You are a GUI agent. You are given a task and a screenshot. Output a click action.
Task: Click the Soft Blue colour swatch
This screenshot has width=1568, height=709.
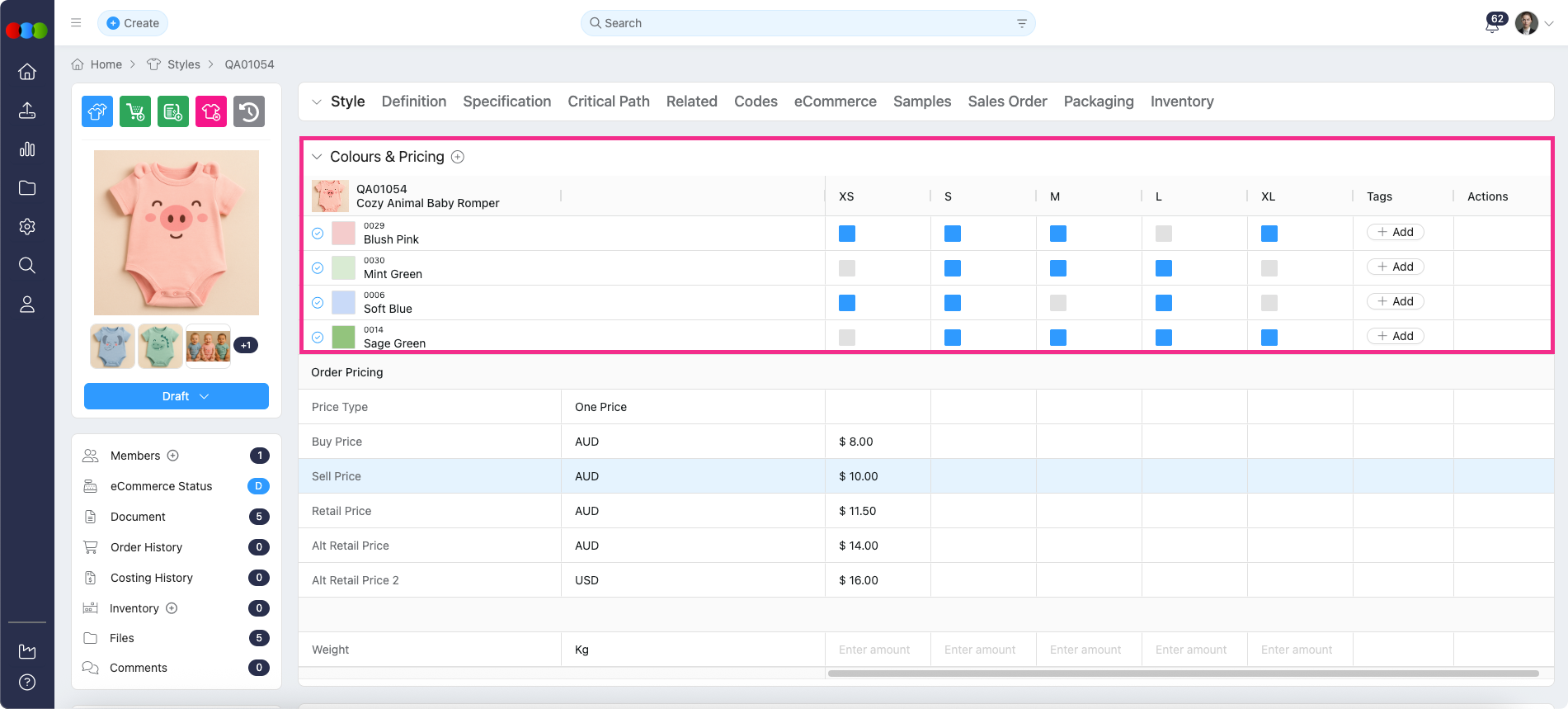[343, 302]
